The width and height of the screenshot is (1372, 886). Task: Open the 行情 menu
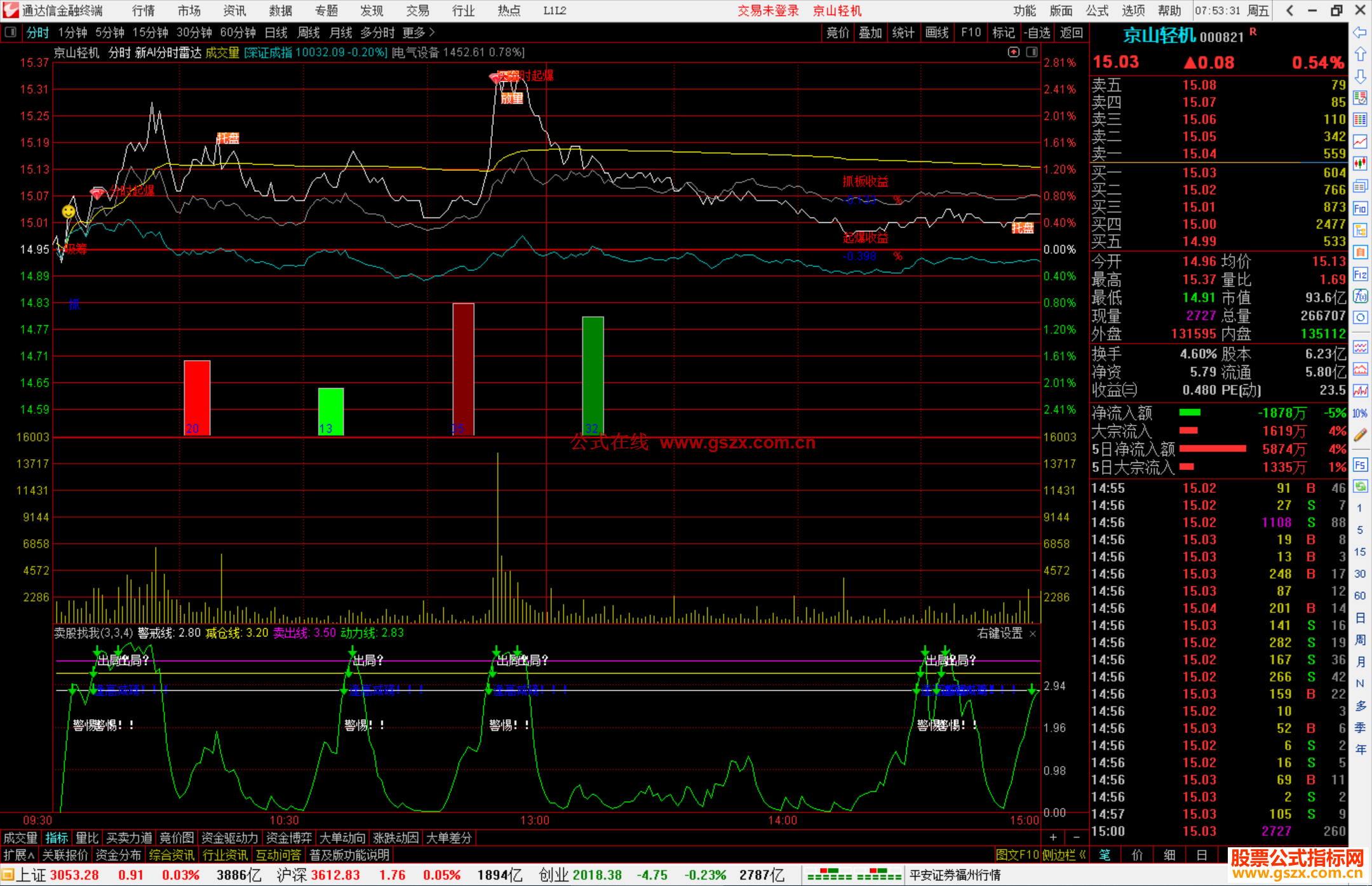(x=143, y=11)
